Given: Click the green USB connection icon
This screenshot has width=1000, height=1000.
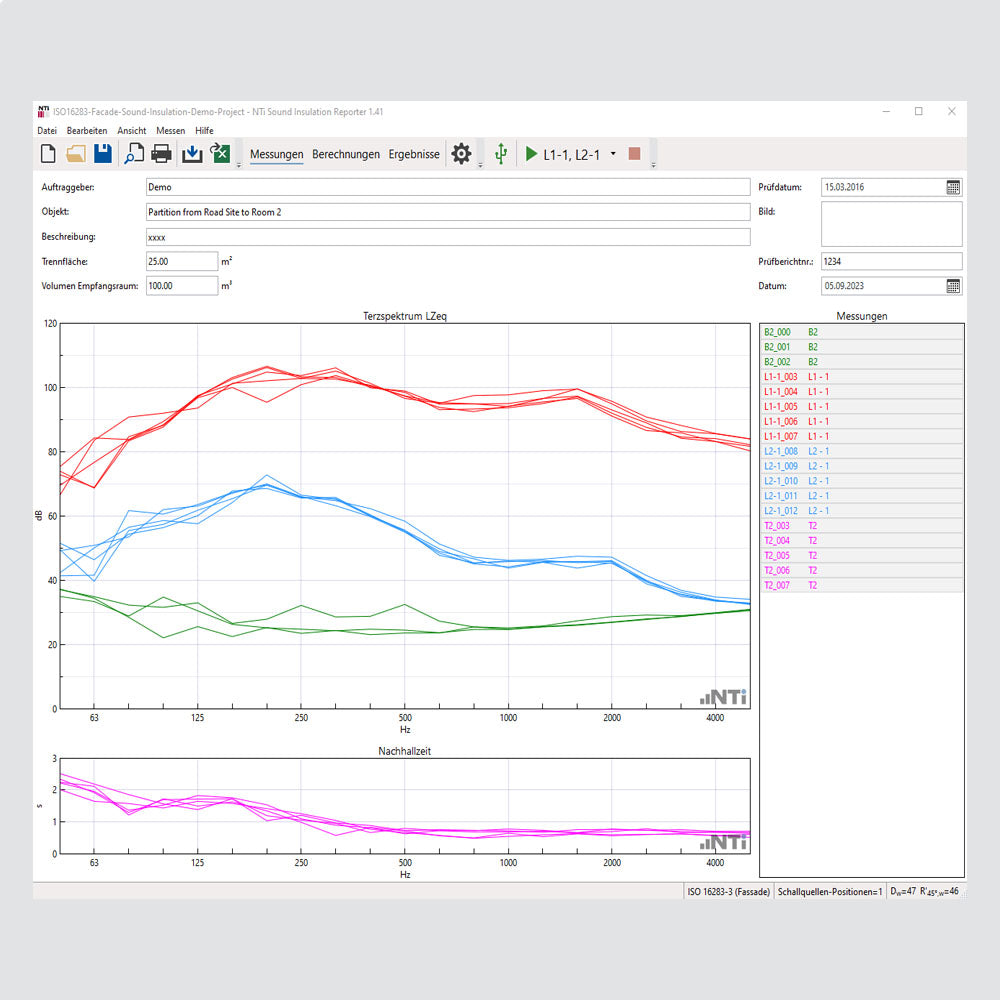Looking at the screenshot, I should 501,154.
